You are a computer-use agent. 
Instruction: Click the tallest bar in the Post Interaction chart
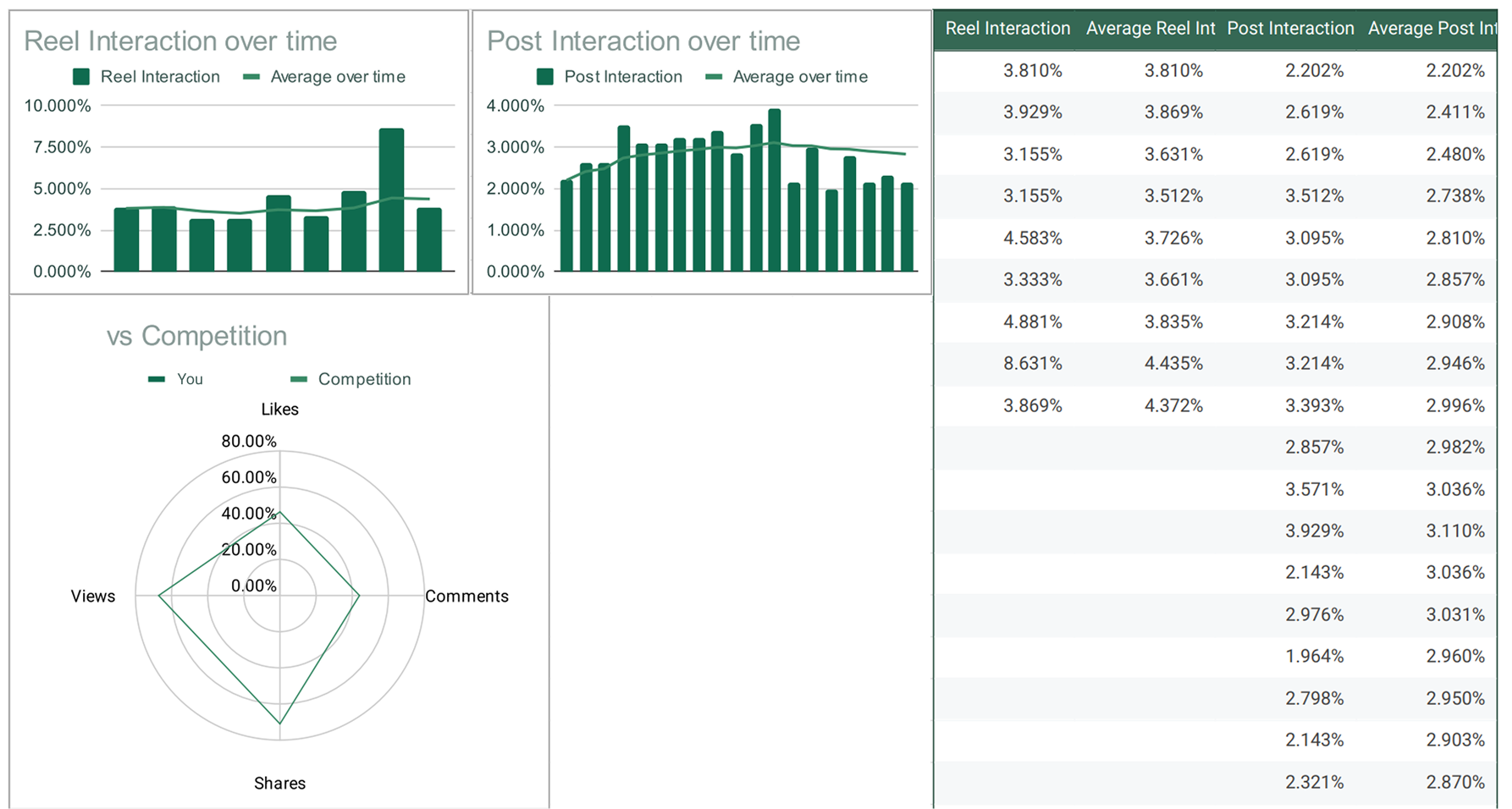click(775, 190)
